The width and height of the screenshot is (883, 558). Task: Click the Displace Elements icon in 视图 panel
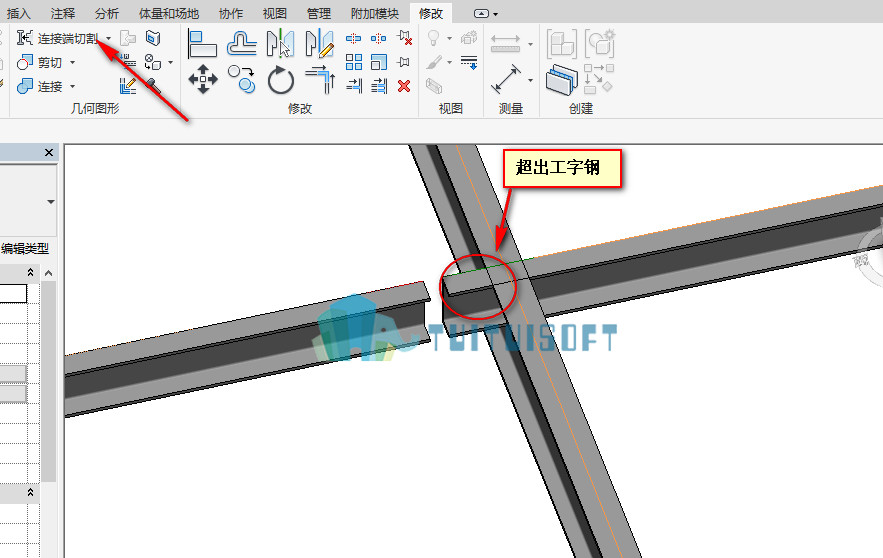pyautogui.click(x=469, y=38)
